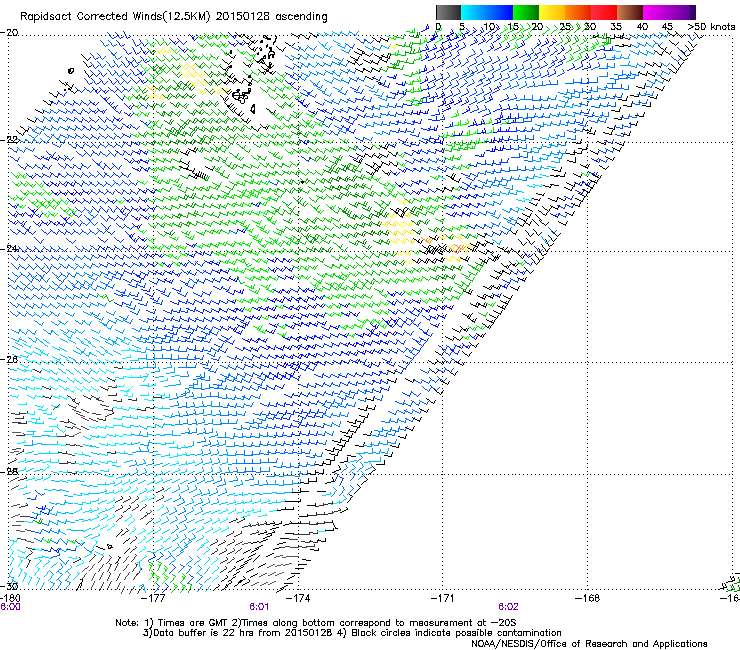This screenshot has height=650, width=740.
Task: Click the Rapidscat Corrected Winds title text
Action: click(174, 17)
